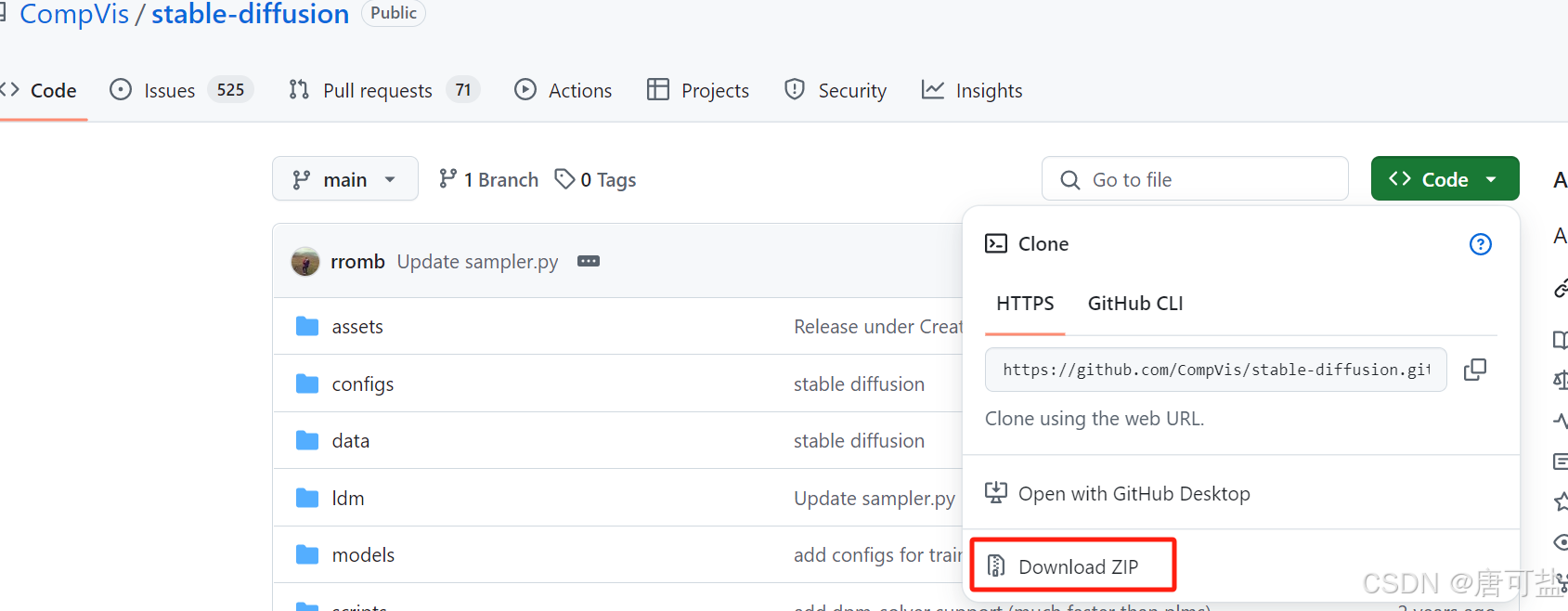Focus the Go to file search field
The height and width of the screenshot is (611, 1568).
click(1195, 178)
